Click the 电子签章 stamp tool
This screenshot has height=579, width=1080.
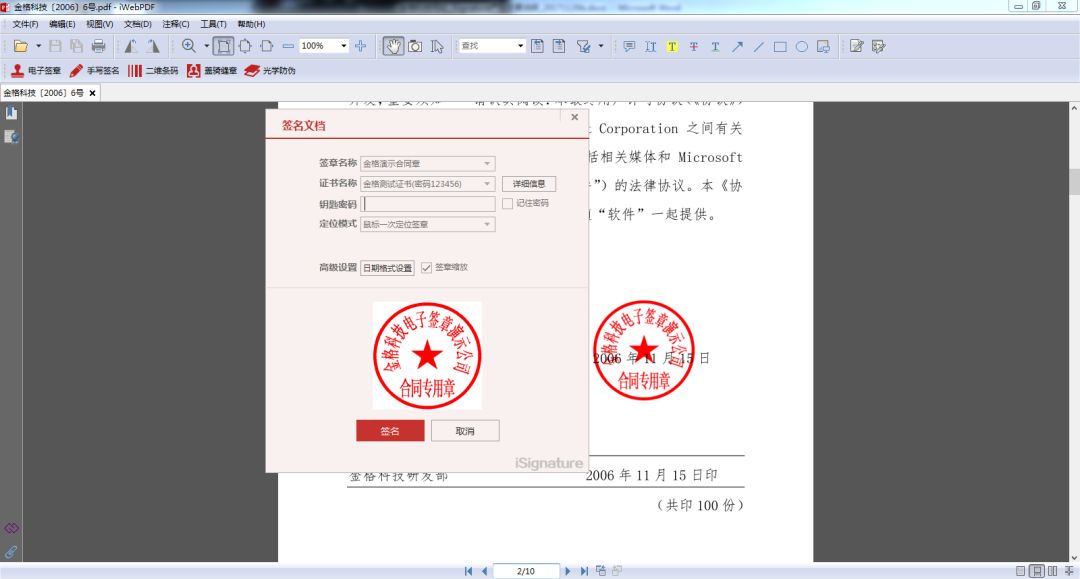(x=36, y=70)
